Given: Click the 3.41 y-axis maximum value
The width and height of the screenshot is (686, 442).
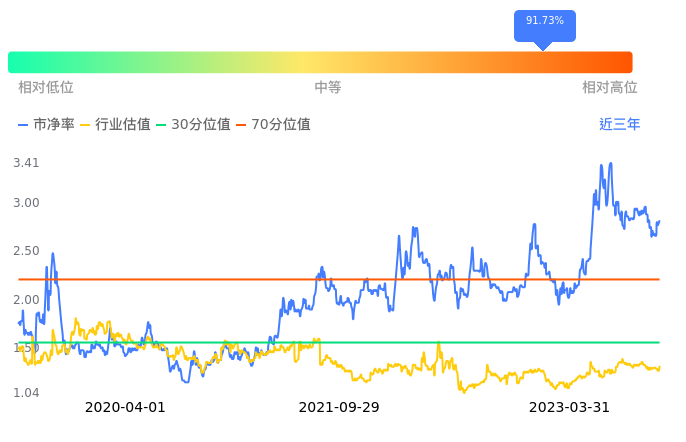Looking at the screenshot, I should 26,163.
